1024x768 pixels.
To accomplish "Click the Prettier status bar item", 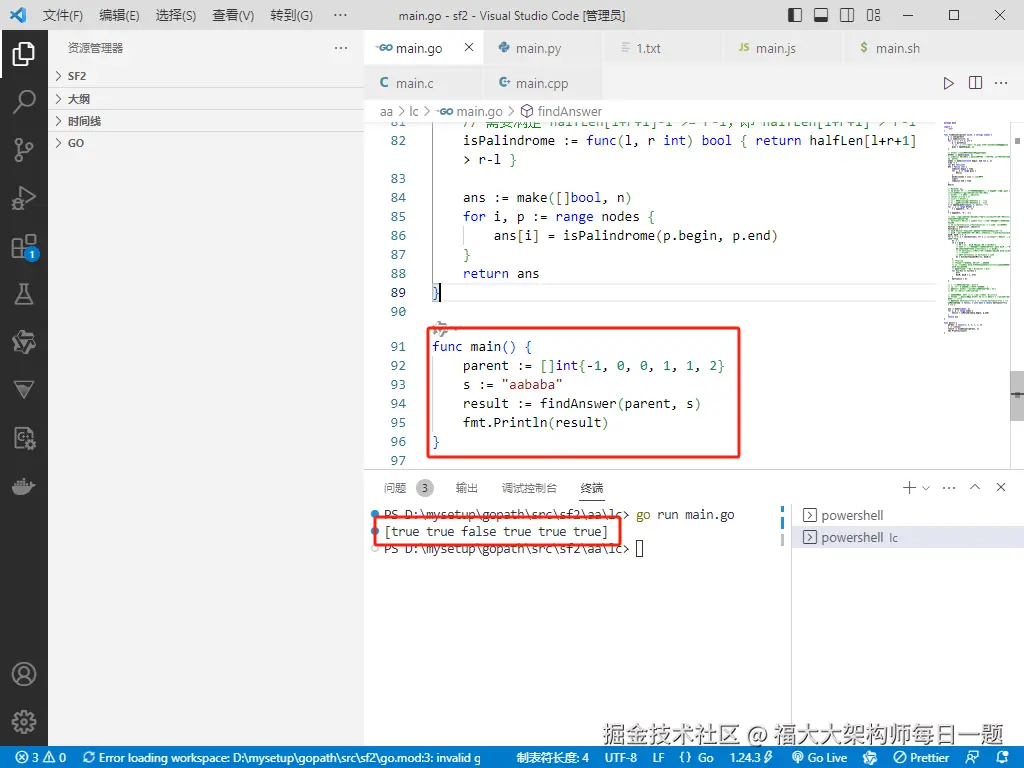I will (921, 758).
